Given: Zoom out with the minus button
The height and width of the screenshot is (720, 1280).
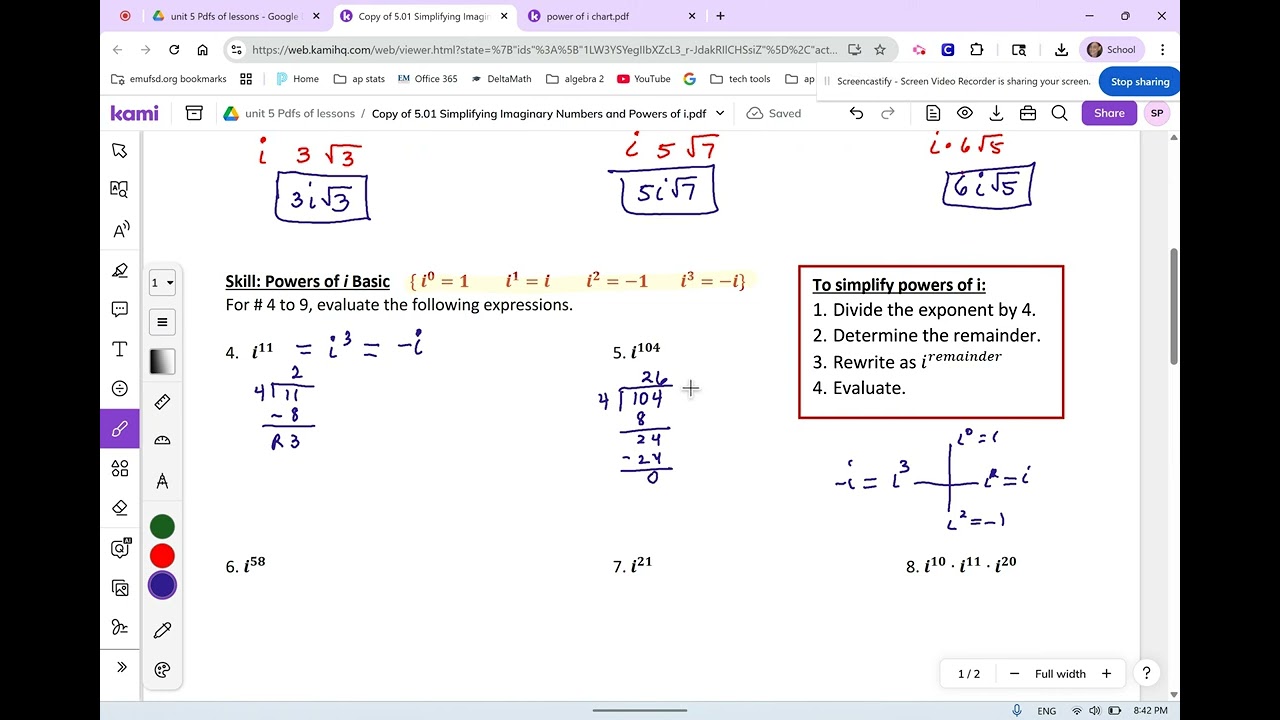Looking at the screenshot, I should tap(1014, 674).
